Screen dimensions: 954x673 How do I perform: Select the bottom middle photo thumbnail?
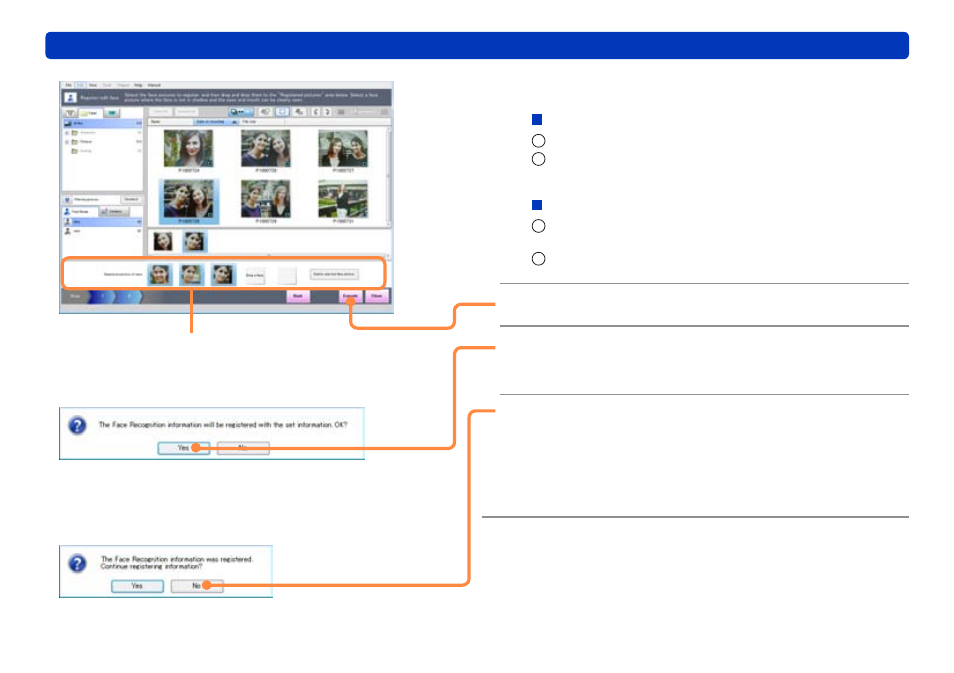pos(266,199)
